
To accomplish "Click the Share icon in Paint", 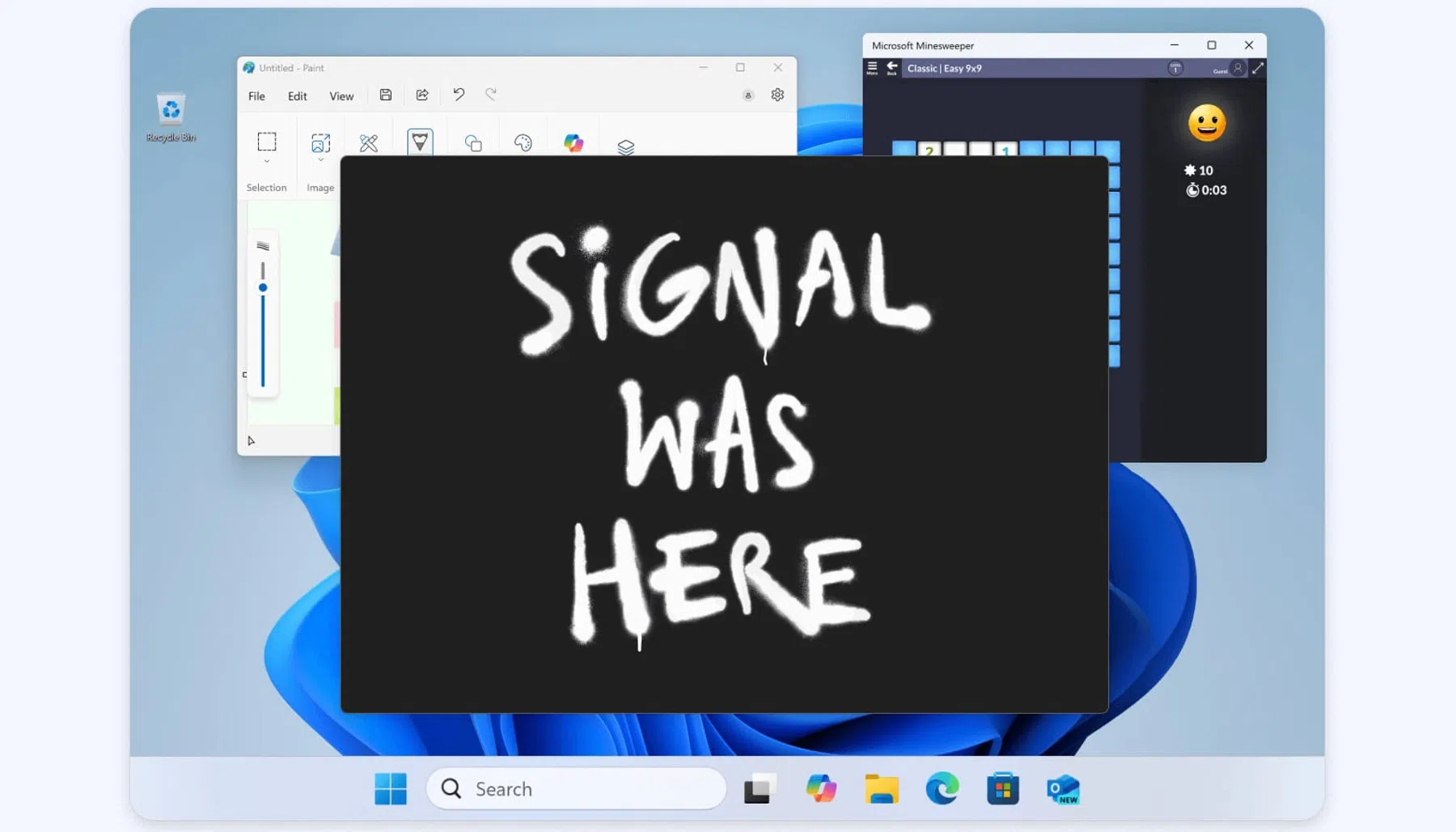I will point(422,95).
